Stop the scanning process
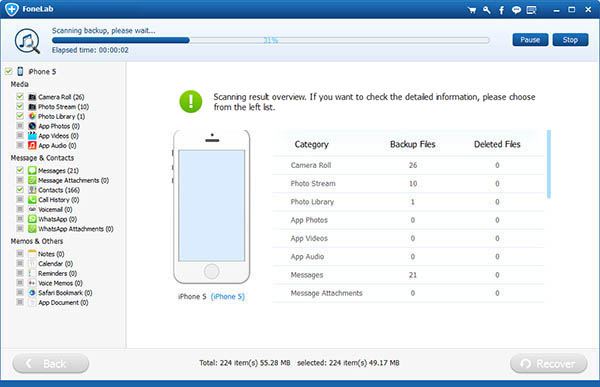Image resolution: width=600 pixels, height=387 pixels. 570,40
